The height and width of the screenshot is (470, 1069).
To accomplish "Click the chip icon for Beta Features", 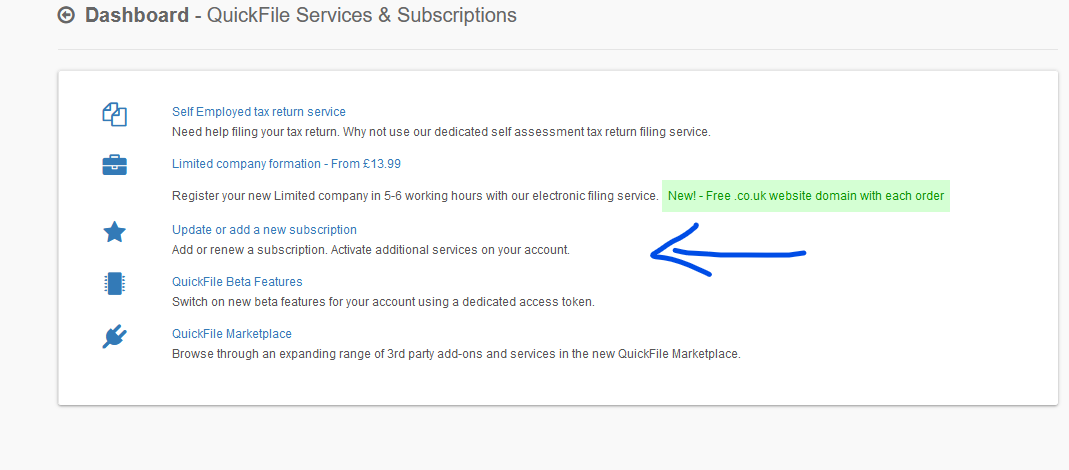I will 115,283.
